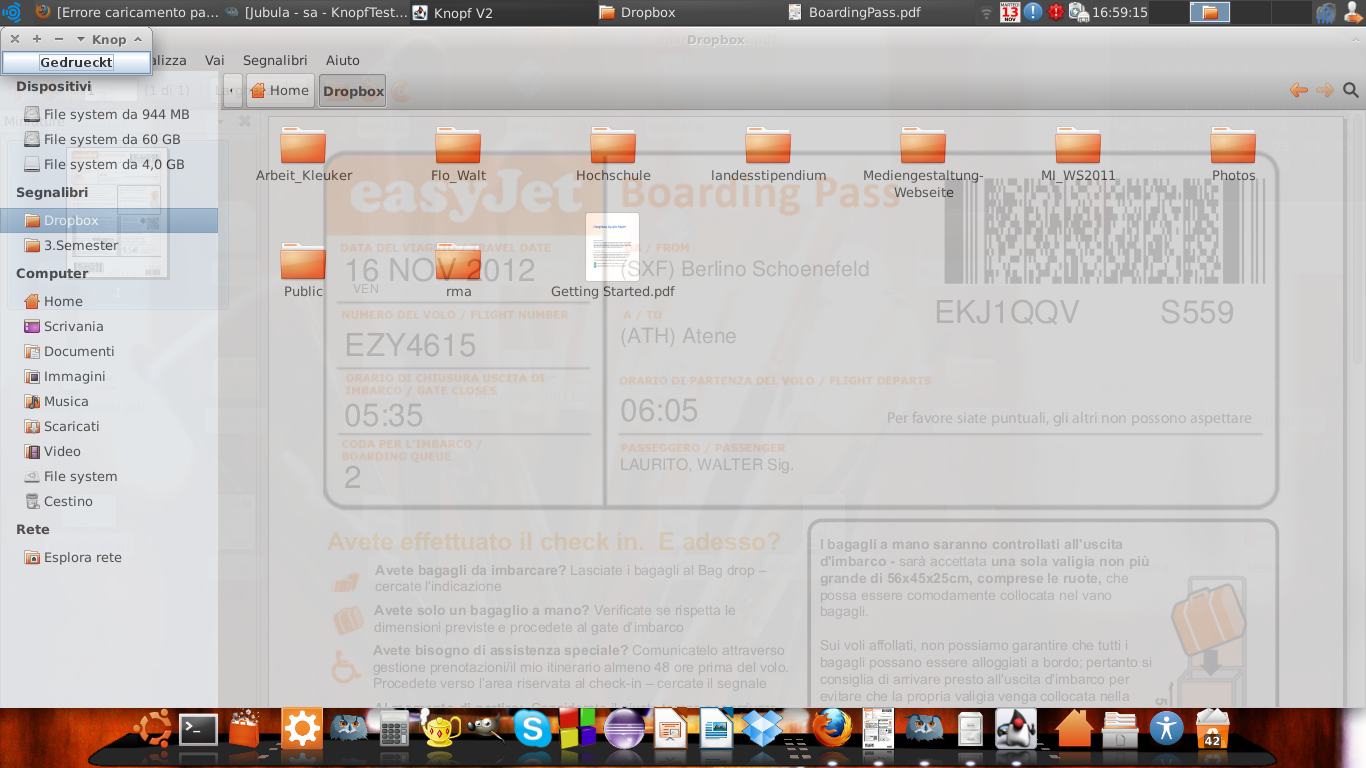Screen dimensions: 1366x768
Task: Click the Ubuntu logo in the dock
Action: [x=152, y=729]
